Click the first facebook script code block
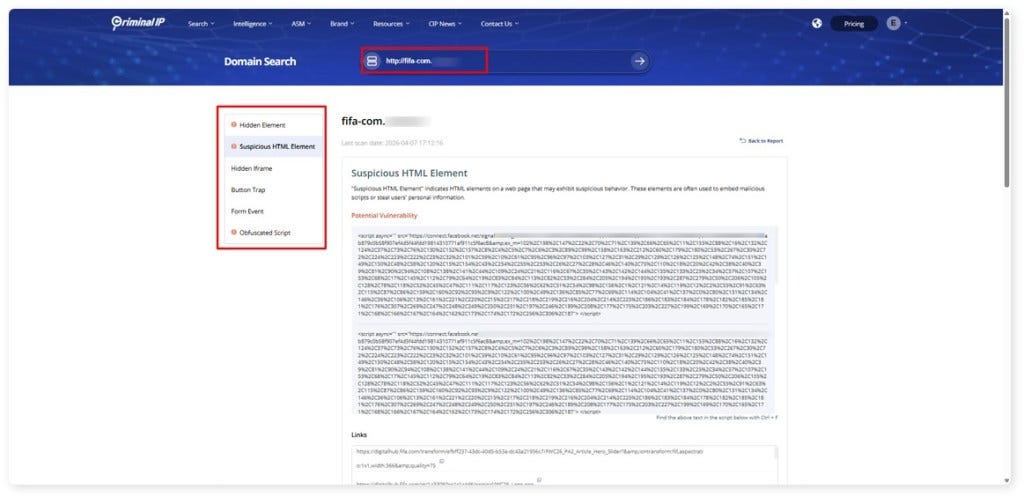This screenshot has height=497, width=1024. [x=564, y=274]
